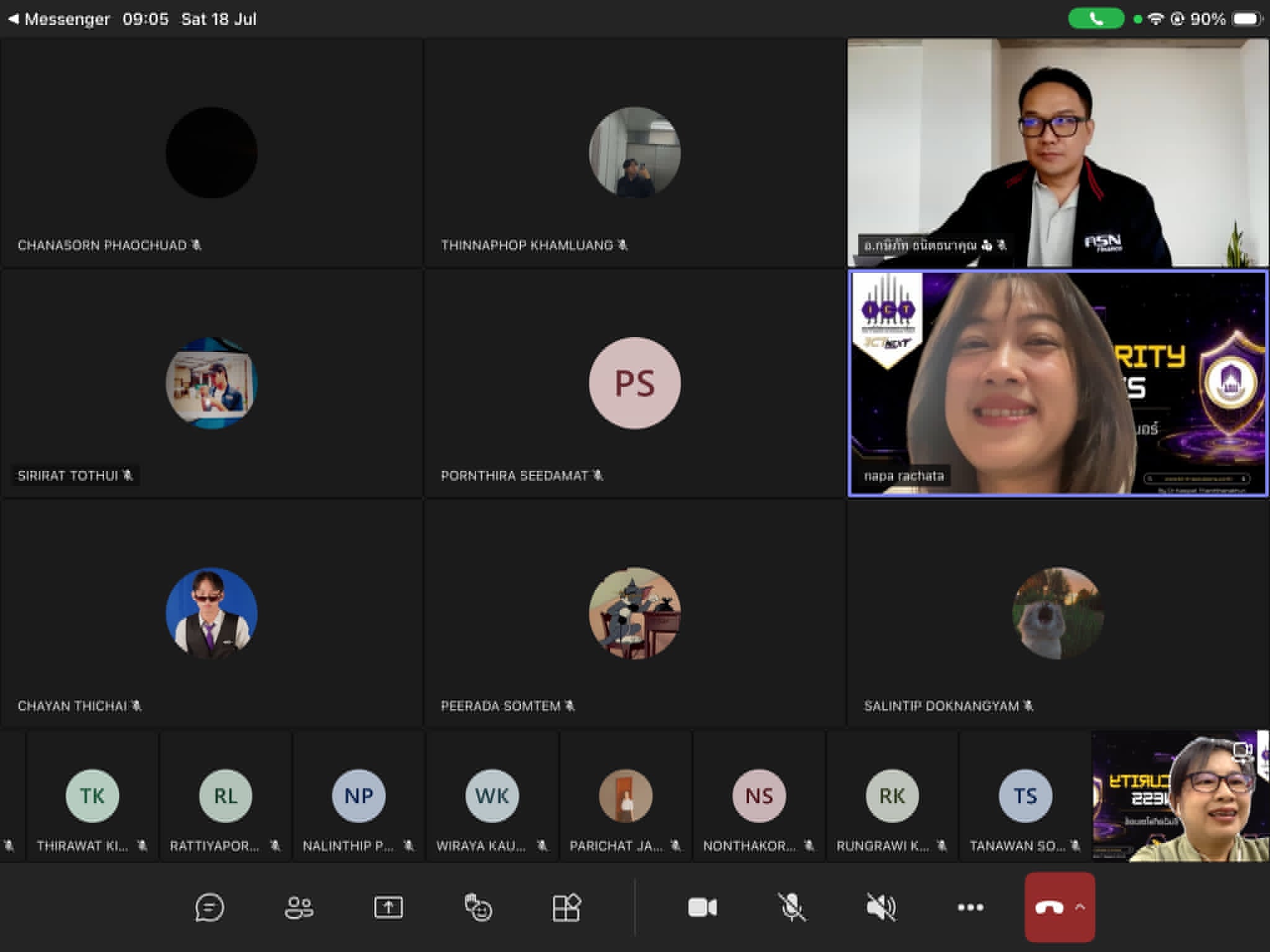Tap the self-view camera preview
The image size is (1270, 952).
tap(1181, 796)
